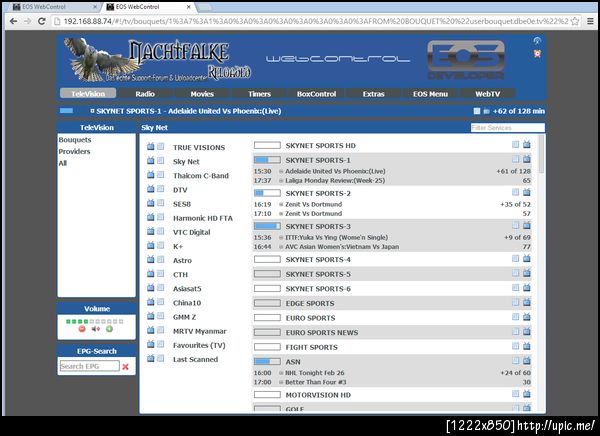Image resolution: width=600 pixels, height=436 pixels.
Task: Click the stream TV icon on EDGE SPORTS row
Action: (527, 302)
